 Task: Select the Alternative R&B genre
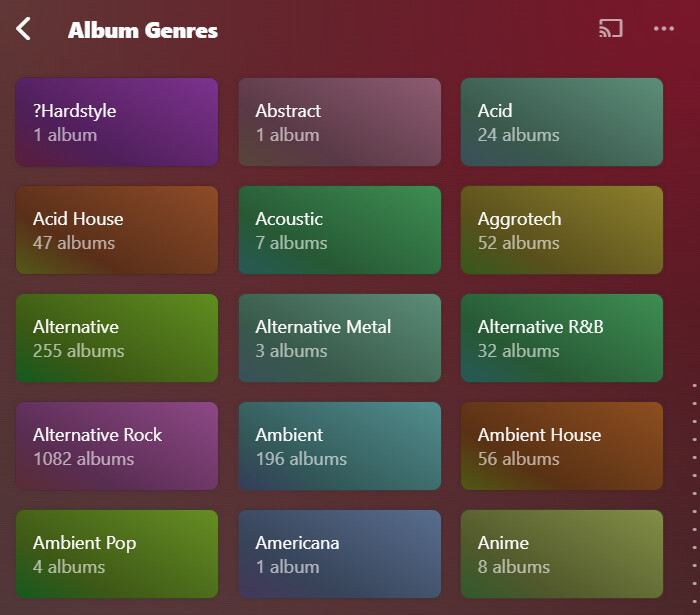click(x=561, y=338)
